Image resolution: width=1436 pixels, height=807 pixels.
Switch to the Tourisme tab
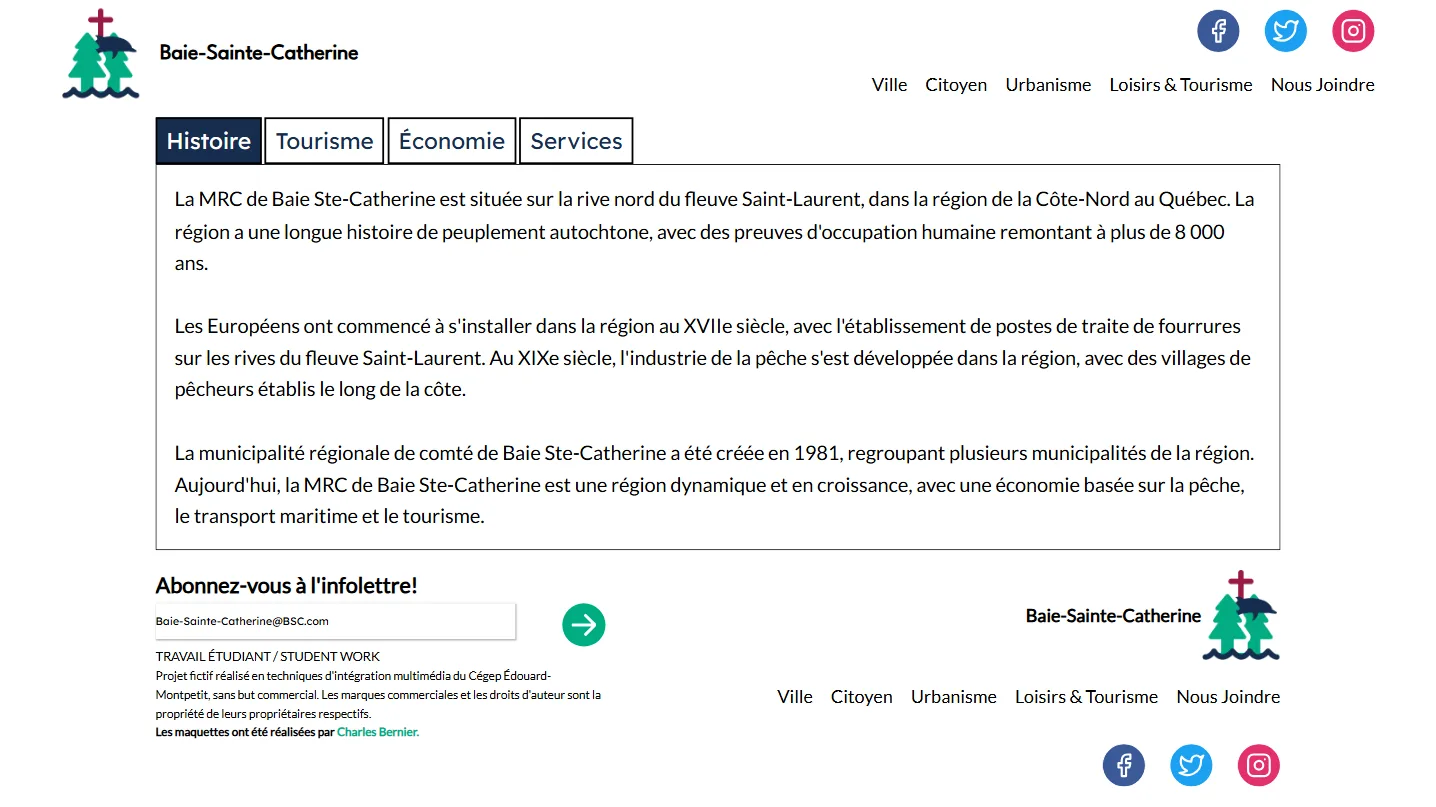pyautogui.click(x=324, y=141)
